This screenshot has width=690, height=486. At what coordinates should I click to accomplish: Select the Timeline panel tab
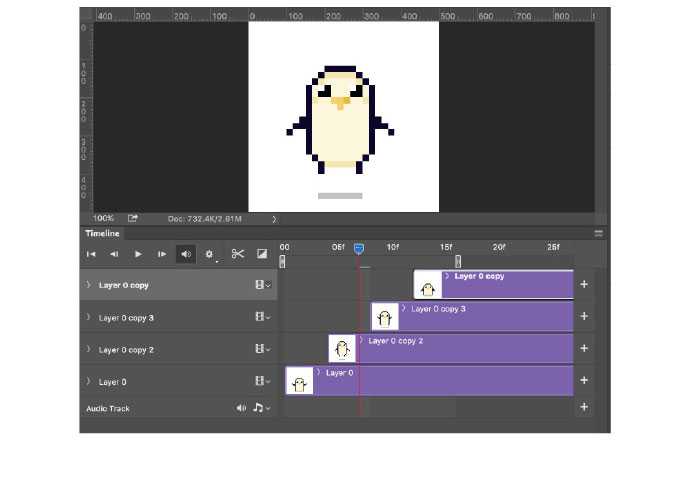tap(102, 233)
